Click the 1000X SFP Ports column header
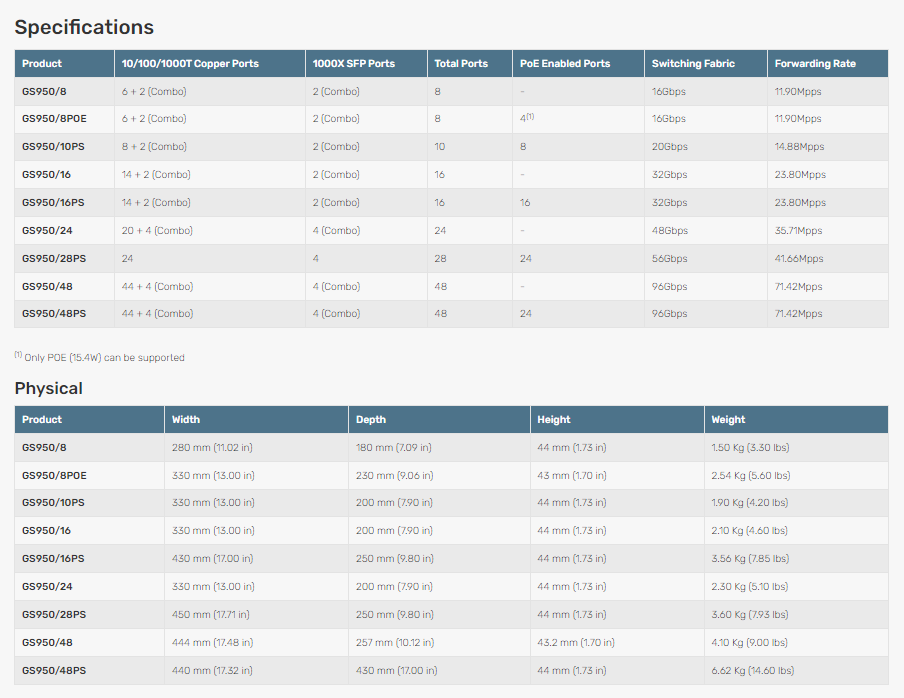 [x=353, y=63]
